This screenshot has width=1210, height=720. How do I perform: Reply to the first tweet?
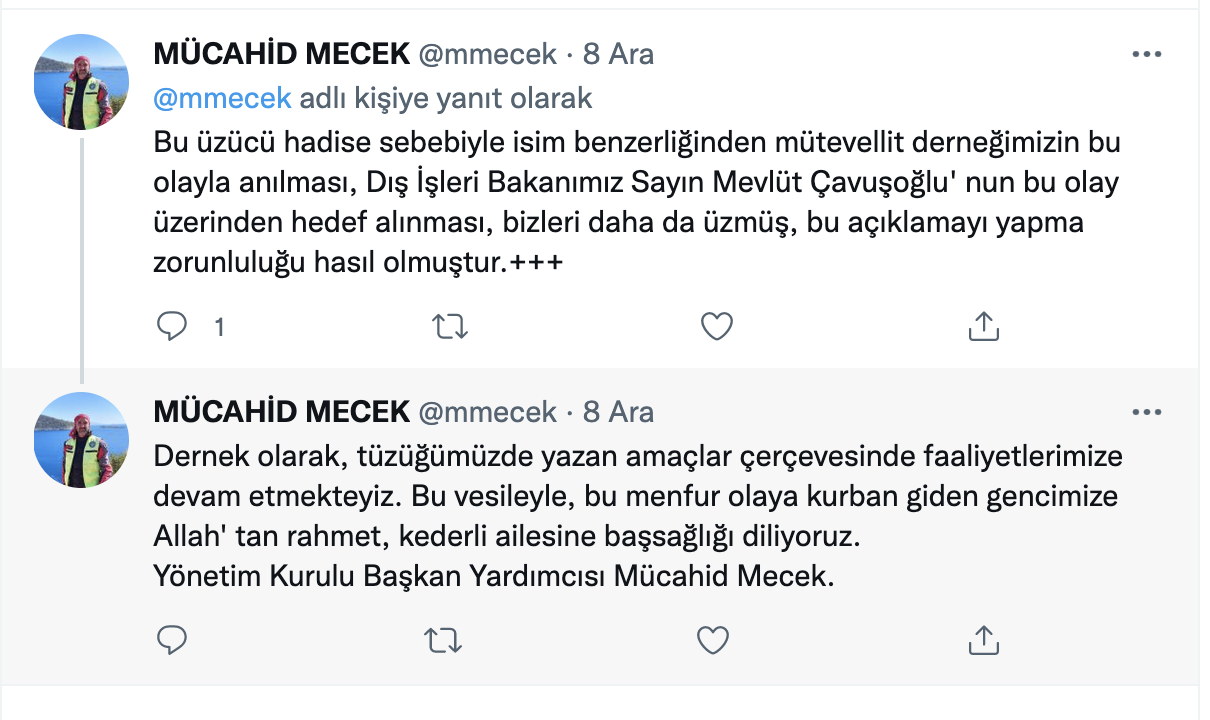pos(173,326)
